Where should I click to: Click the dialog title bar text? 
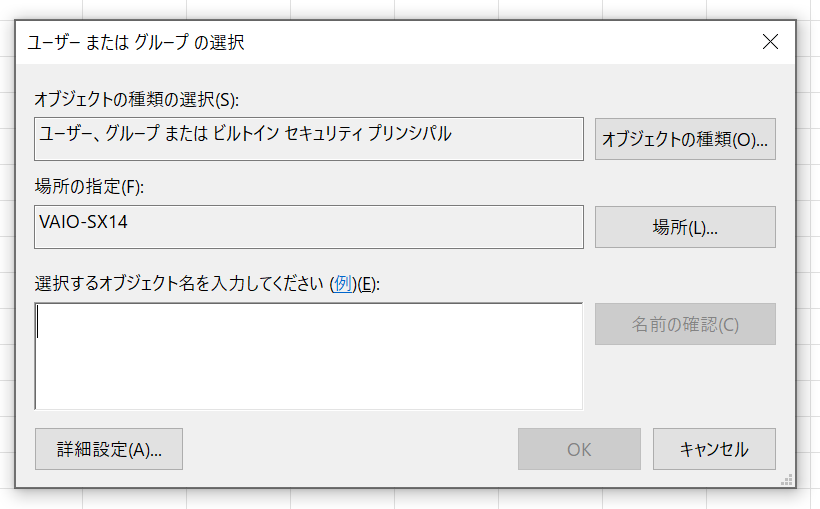pyautogui.click(x=136, y=42)
